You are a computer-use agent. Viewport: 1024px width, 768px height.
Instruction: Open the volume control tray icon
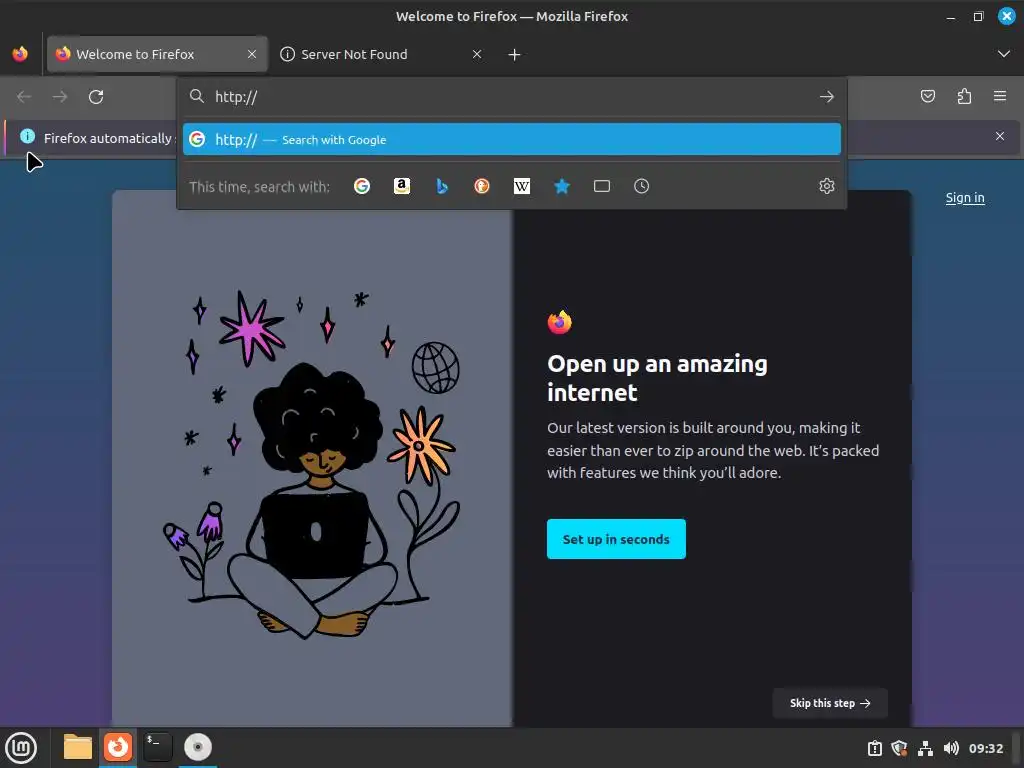951,748
